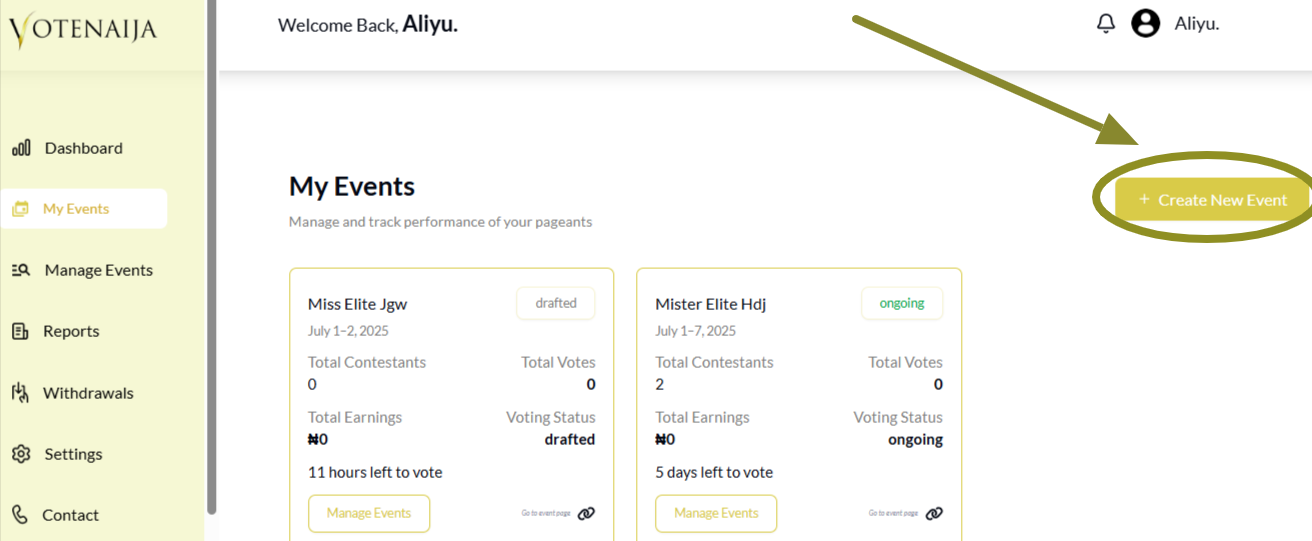
Task: Open Withdrawals from the sidebar menu
Action: tap(88, 393)
